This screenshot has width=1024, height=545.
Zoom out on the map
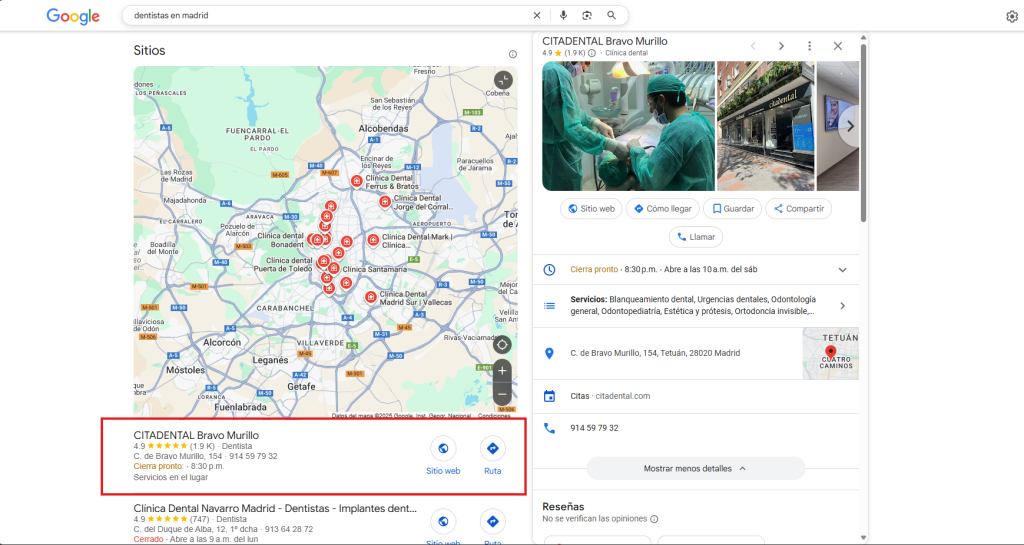[x=502, y=394]
